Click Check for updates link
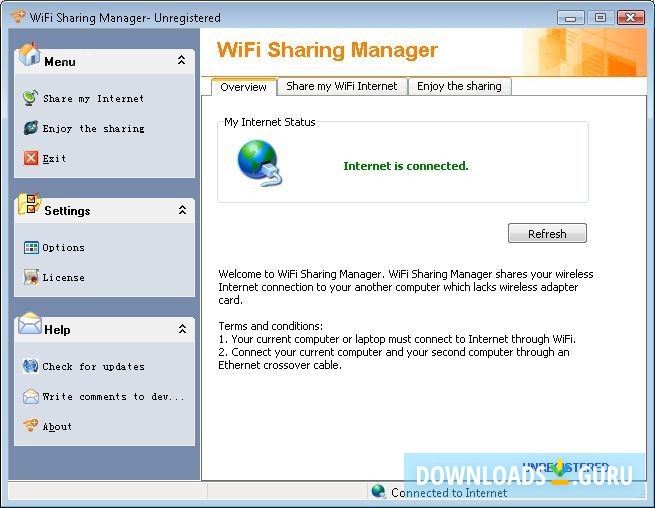 [94, 366]
